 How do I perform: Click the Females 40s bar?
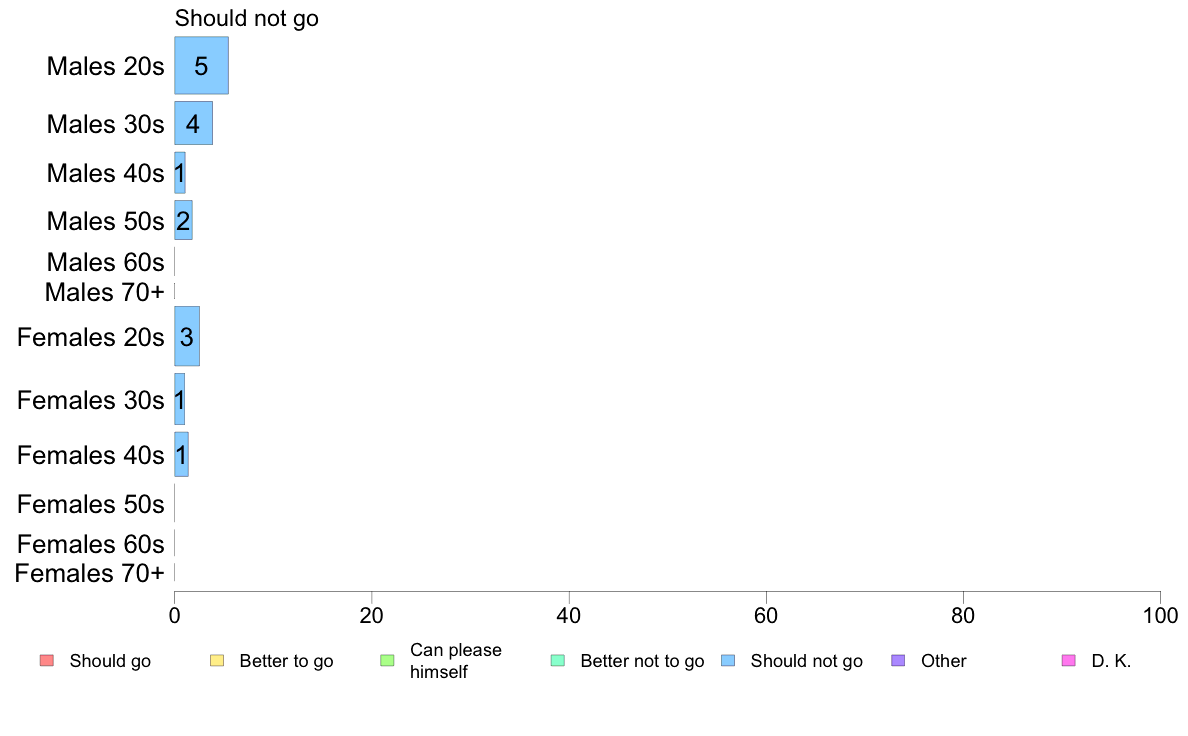tap(181, 455)
